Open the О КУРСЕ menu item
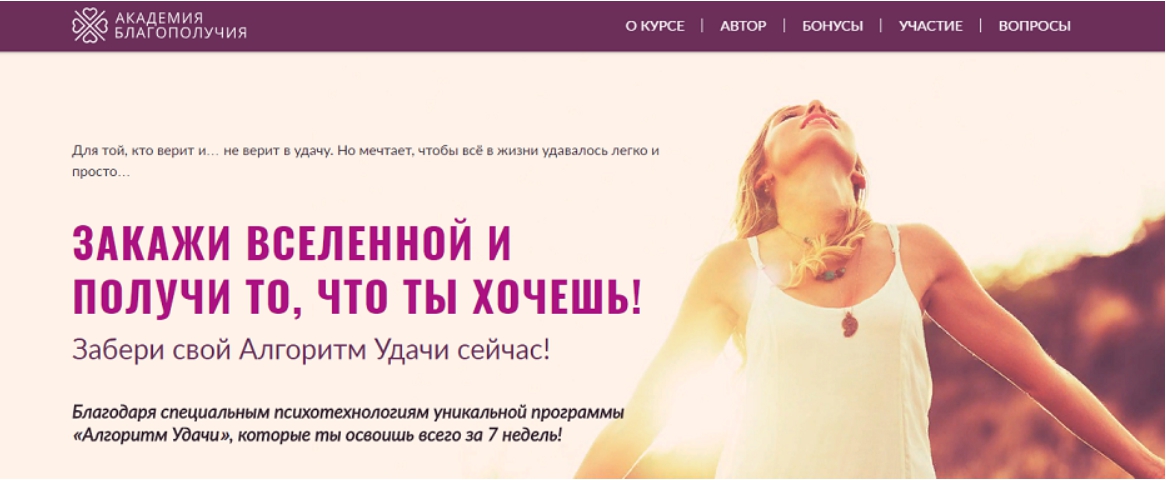The image size is (1166, 480). tap(654, 26)
